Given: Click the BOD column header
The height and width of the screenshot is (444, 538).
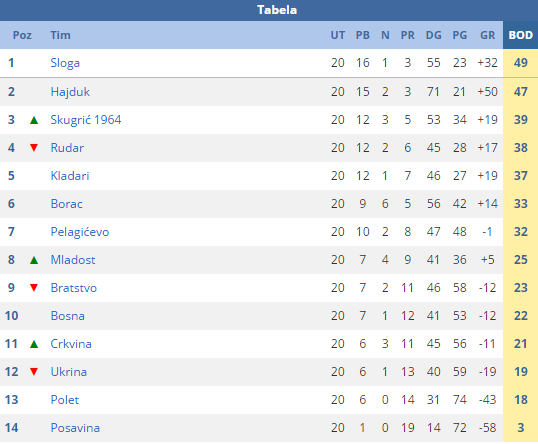Looking at the screenshot, I should 521,35.
